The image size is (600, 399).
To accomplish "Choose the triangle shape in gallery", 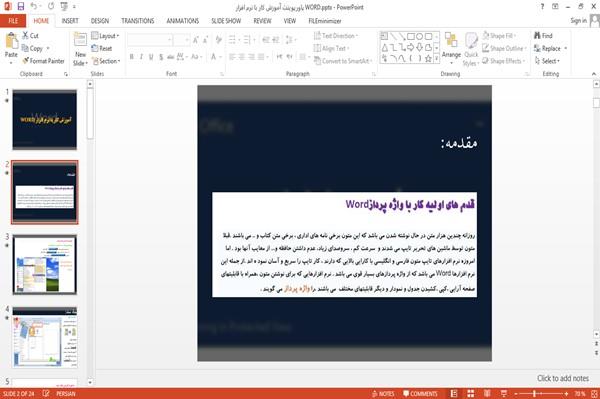I will [385, 47].
